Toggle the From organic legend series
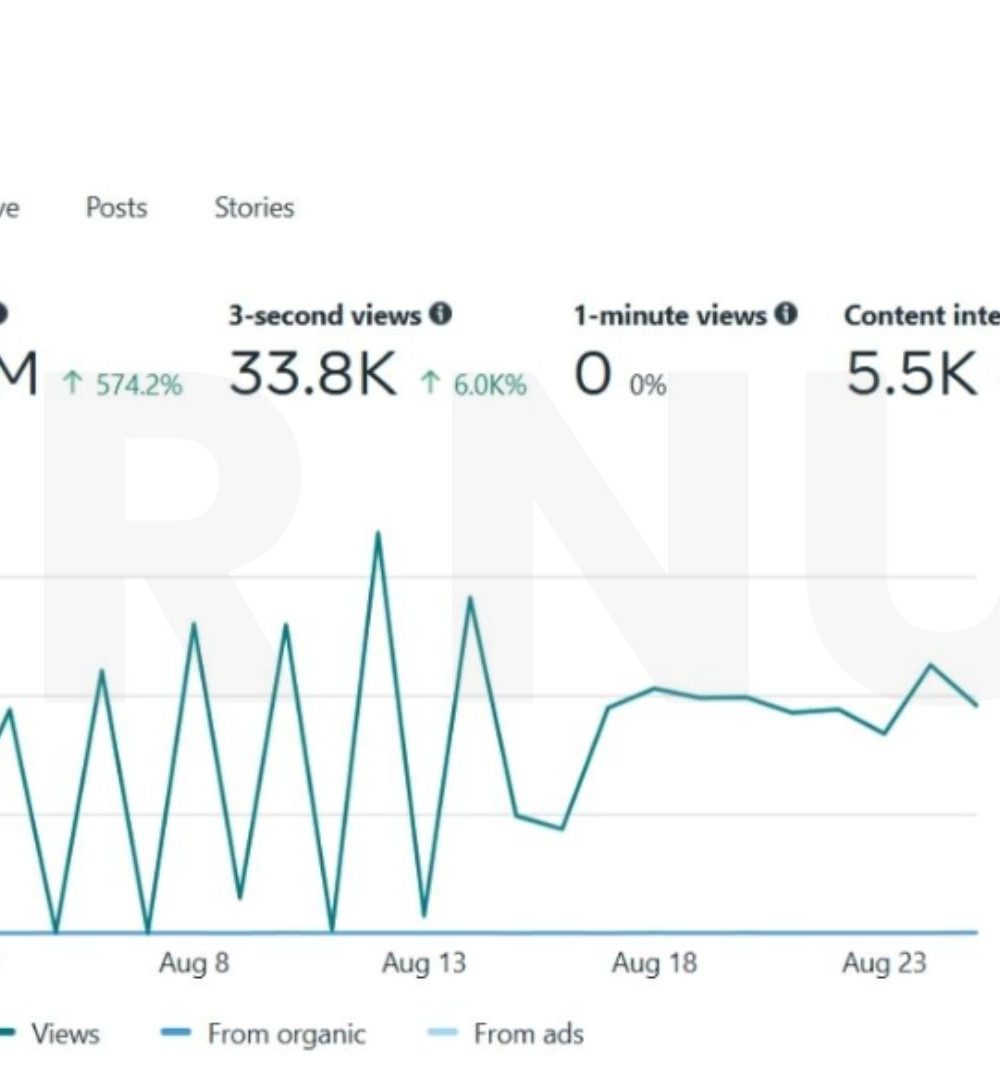Image resolution: width=1000 pixels, height=1080 pixels. [x=263, y=1034]
